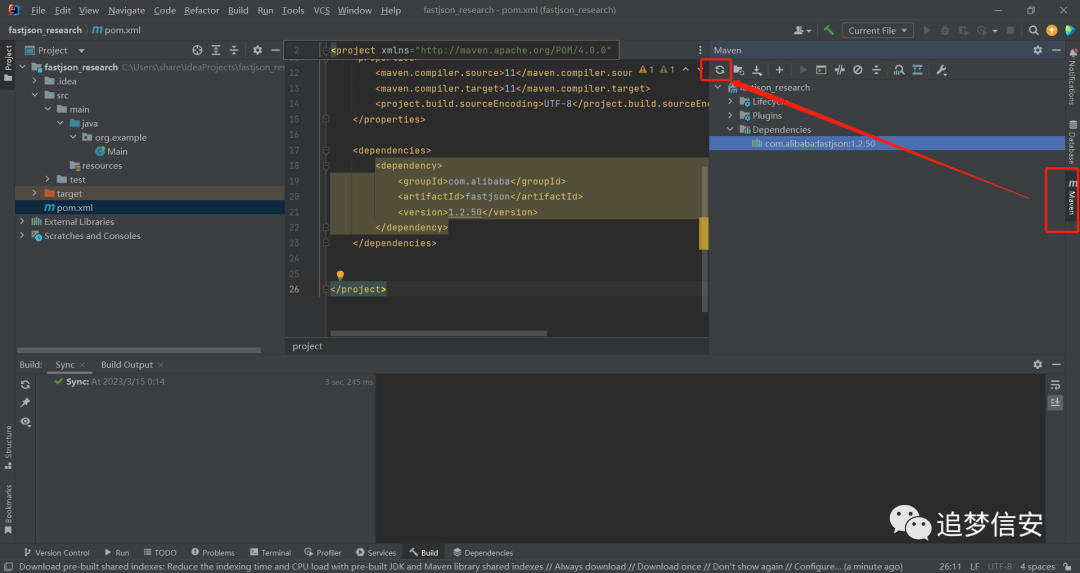Reload all Maven projects icon
Screen dimensions: 1080x573
click(x=719, y=70)
